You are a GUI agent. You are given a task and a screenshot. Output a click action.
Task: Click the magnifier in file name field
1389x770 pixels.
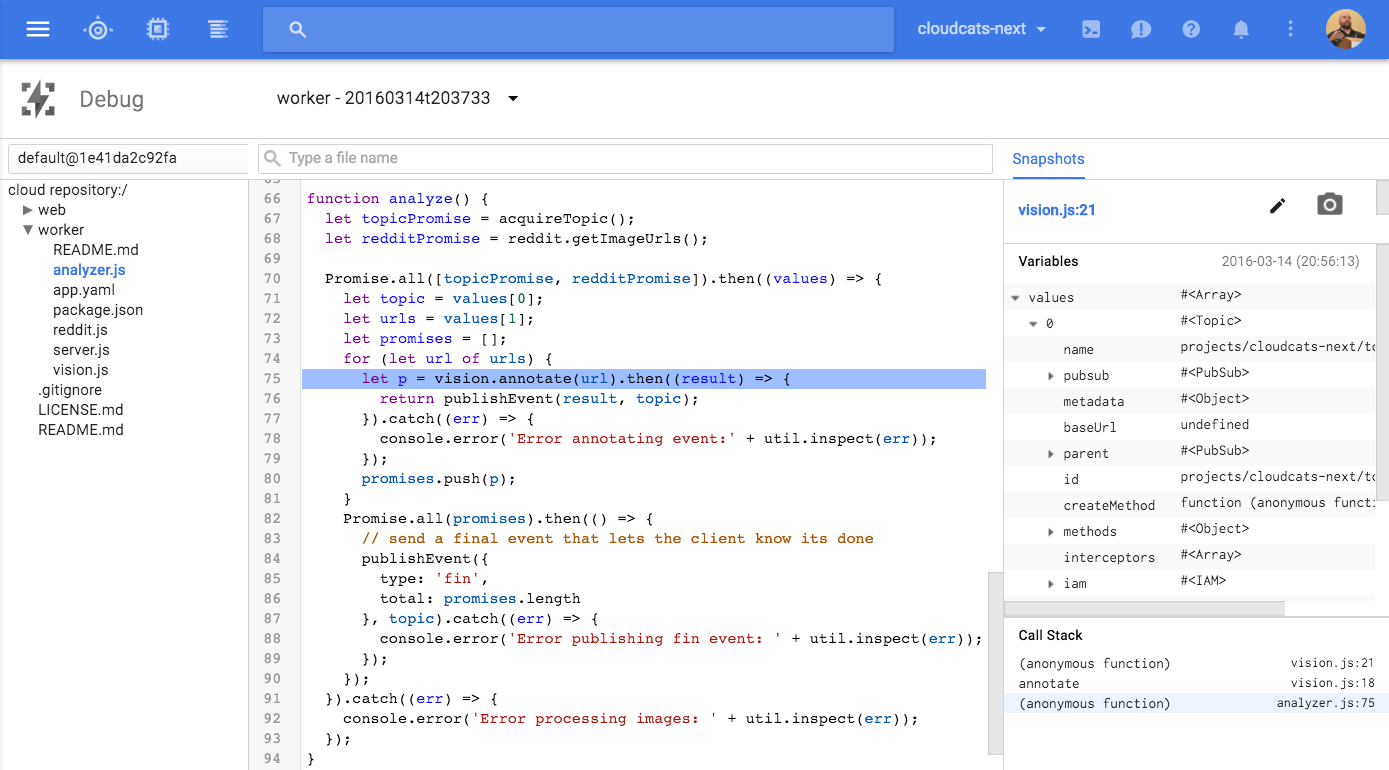(273, 158)
